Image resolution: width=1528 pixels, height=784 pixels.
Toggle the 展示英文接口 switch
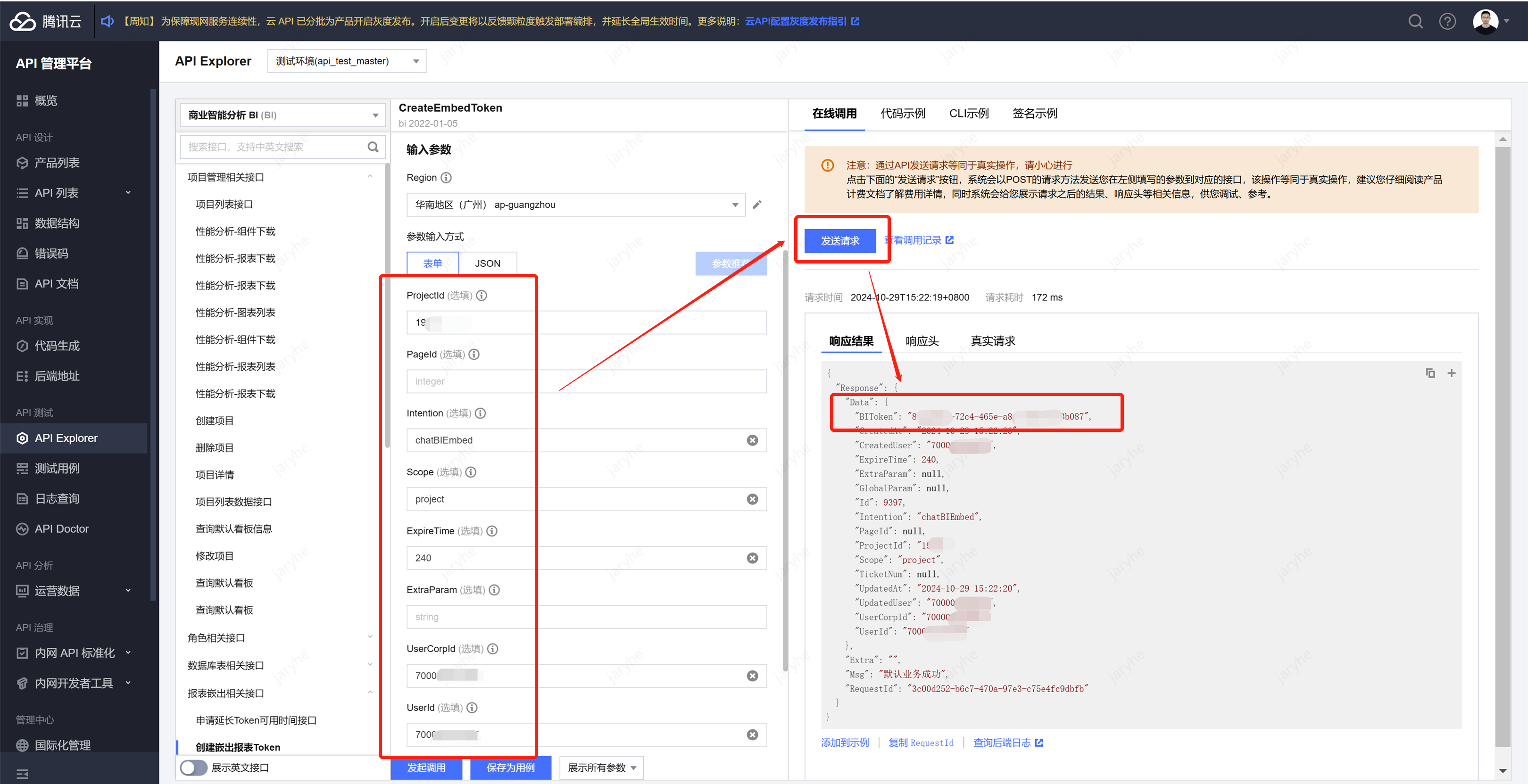point(193,767)
